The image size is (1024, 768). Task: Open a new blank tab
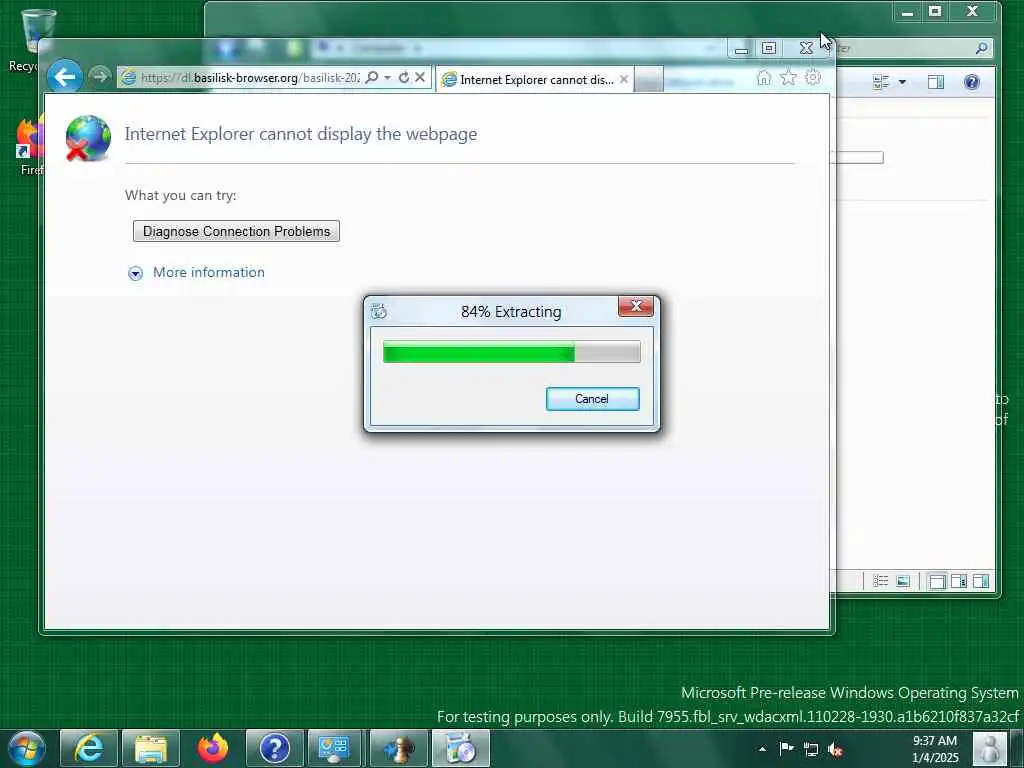pos(648,80)
